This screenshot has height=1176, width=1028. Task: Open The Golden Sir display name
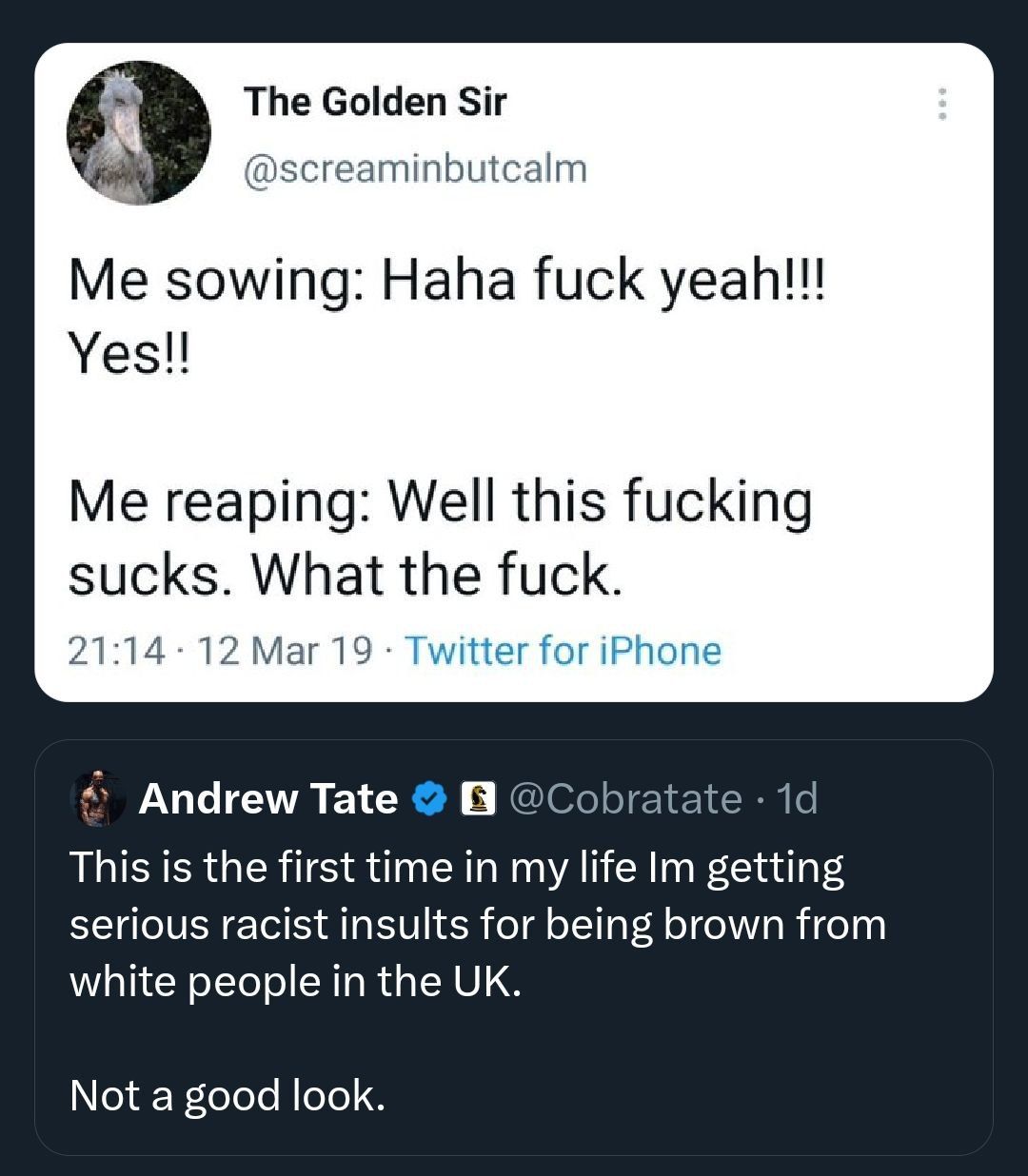click(375, 102)
